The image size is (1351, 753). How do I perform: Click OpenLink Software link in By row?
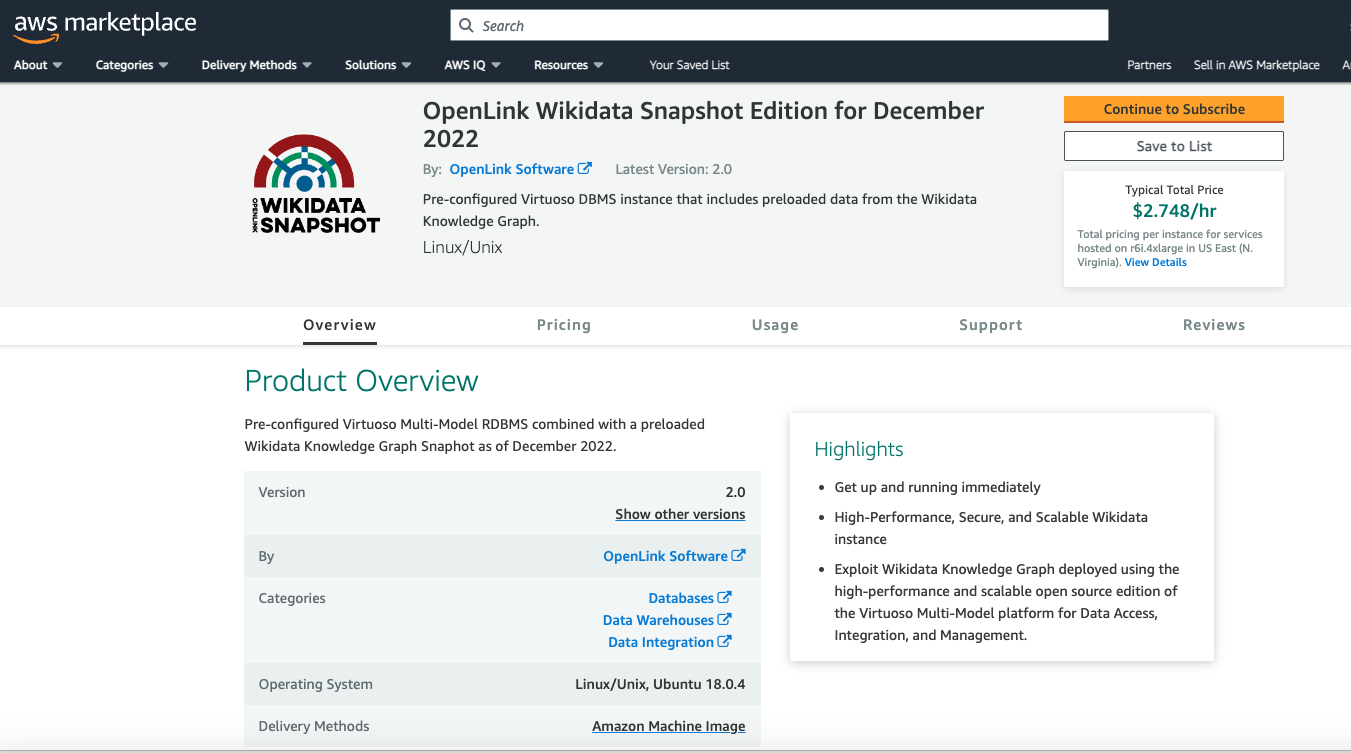coord(665,556)
